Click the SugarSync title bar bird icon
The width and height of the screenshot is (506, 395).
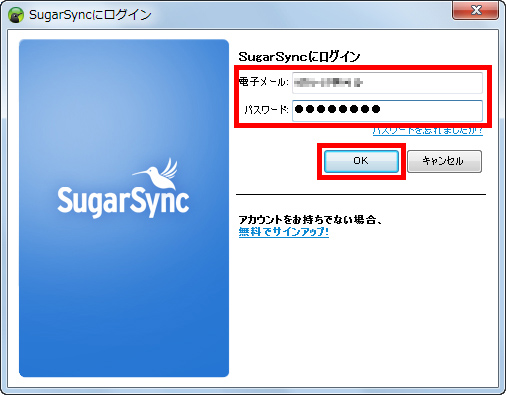[16, 15]
